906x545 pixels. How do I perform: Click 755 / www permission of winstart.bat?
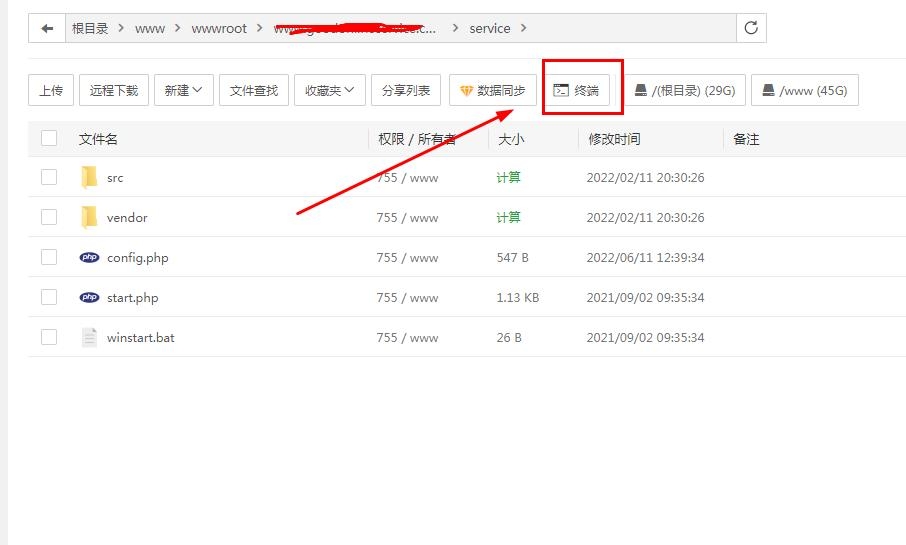(x=407, y=338)
